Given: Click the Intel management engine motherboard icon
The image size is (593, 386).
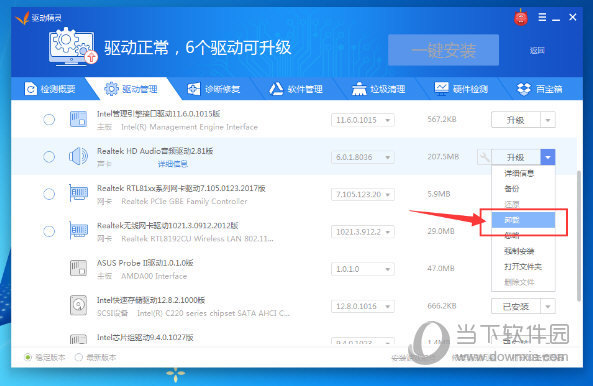Looking at the screenshot, I should pyautogui.click(x=78, y=119).
